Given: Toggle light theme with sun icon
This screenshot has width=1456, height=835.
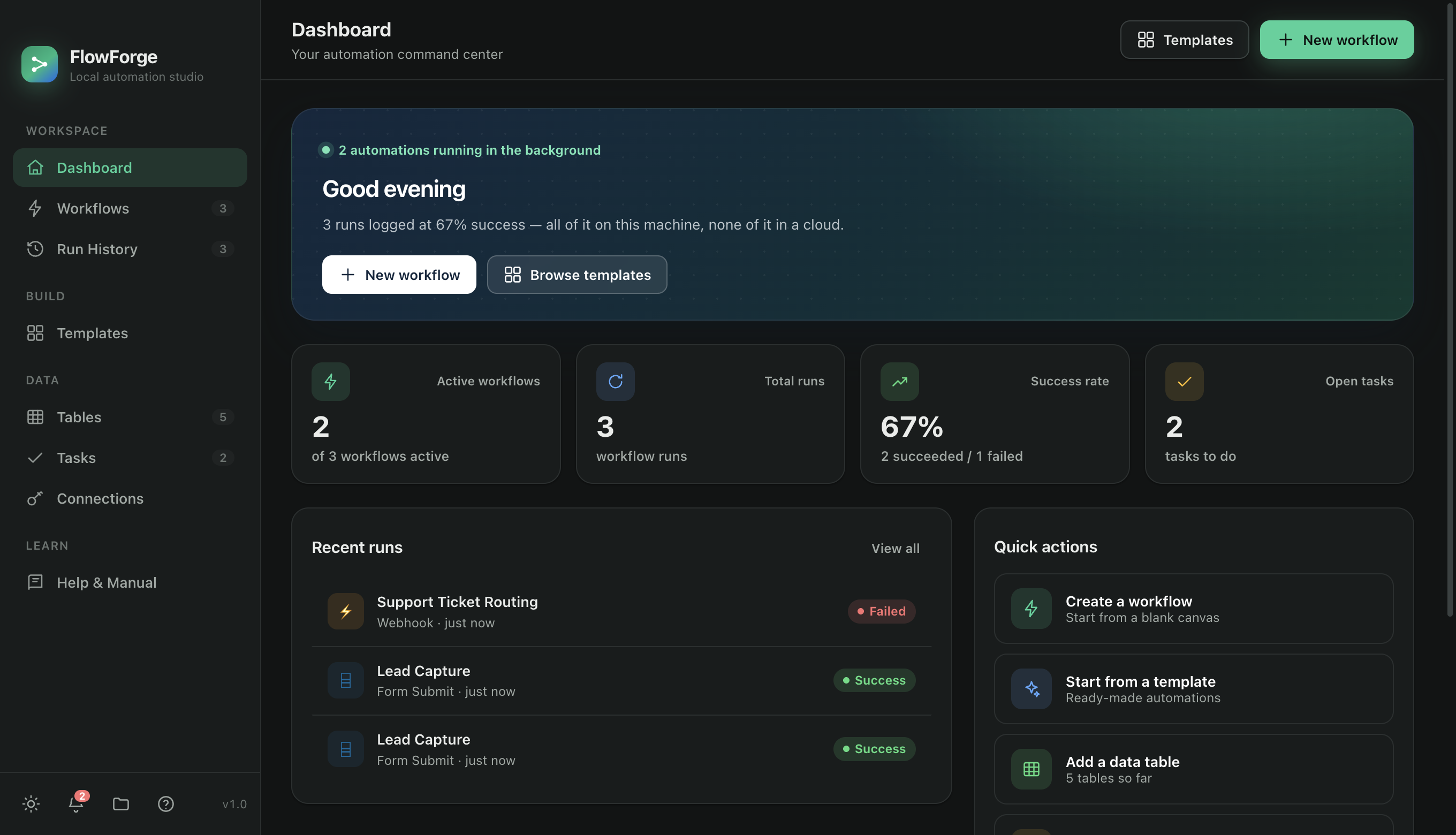Looking at the screenshot, I should [31, 804].
